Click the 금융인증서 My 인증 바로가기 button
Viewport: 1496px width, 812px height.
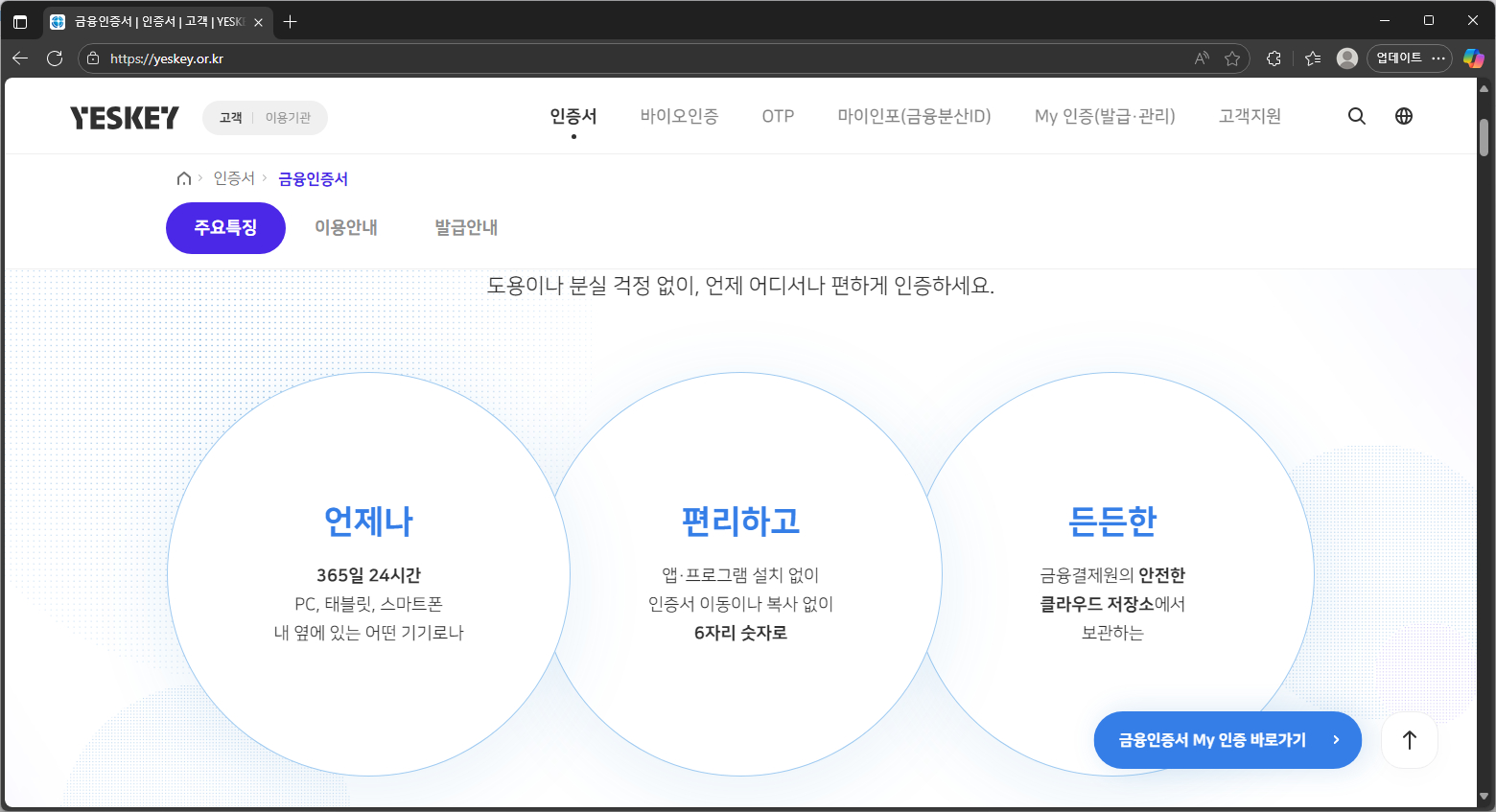click(x=1227, y=739)
